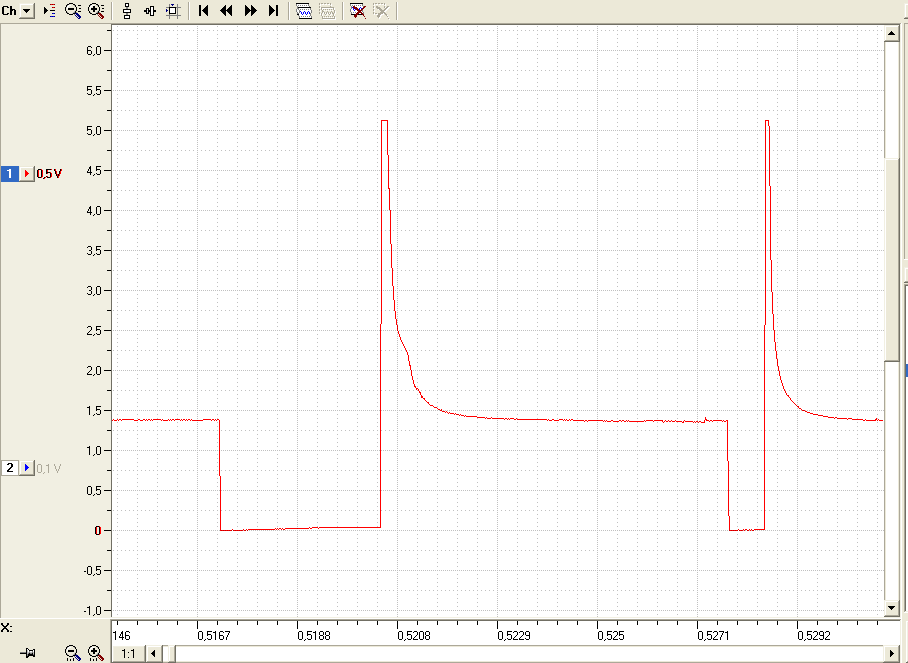This screenshot has width=908, height=663.
Task: Click the vertical scrollbar down arrow
Action: tap(891, 608)
